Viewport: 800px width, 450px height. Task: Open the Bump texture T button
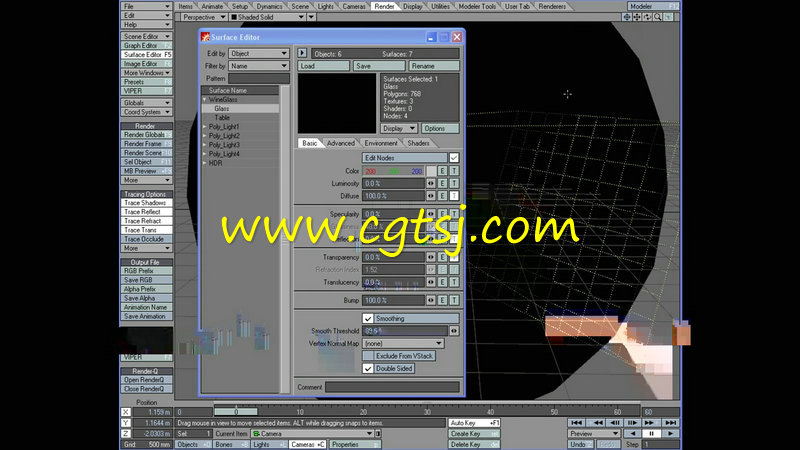point(454,301)
